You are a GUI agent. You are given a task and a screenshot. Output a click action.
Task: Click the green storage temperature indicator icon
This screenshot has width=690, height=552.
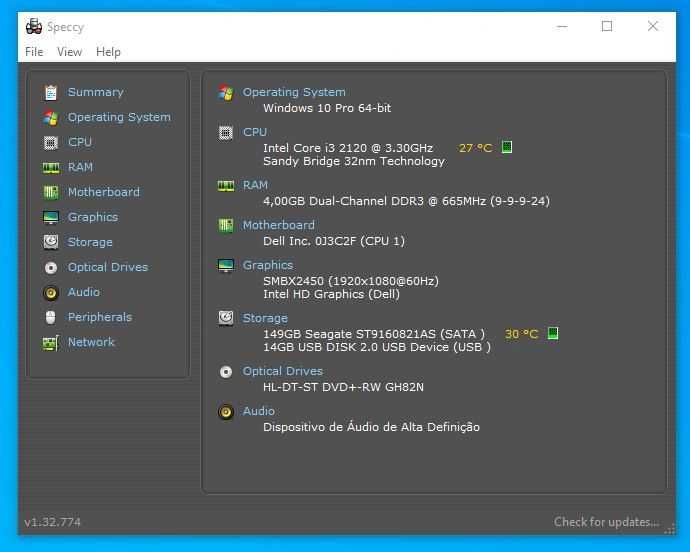553,333
